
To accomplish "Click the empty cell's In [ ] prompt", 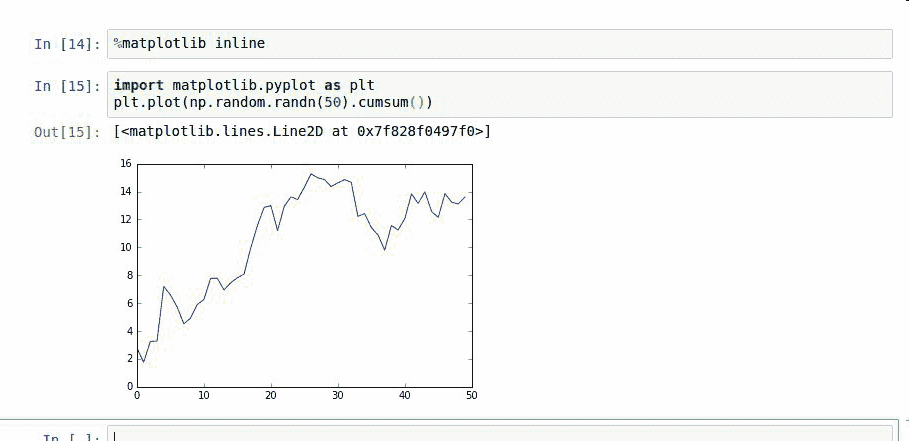I will point(67,436).
